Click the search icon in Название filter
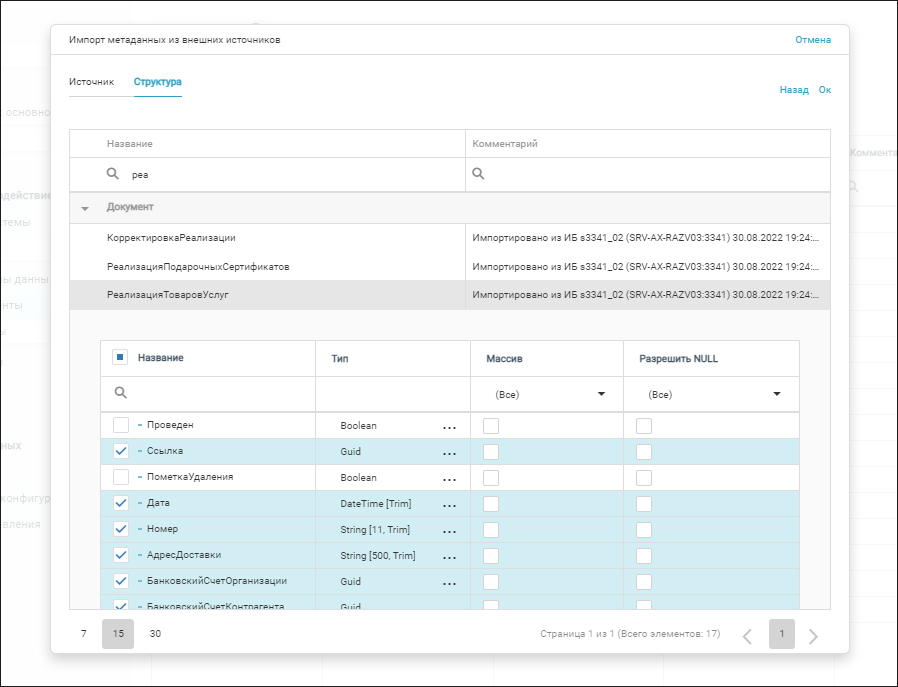The image size is (898, 687). 113,174
